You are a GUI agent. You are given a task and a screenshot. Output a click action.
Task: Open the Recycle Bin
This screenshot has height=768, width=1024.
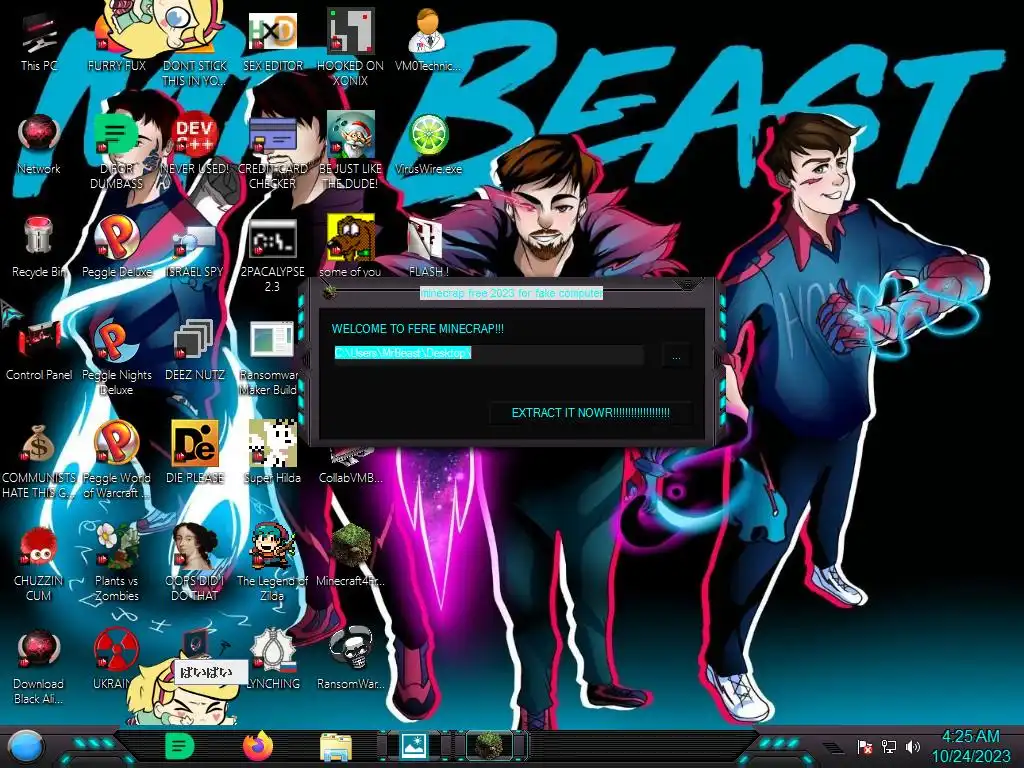click(39, 248)
